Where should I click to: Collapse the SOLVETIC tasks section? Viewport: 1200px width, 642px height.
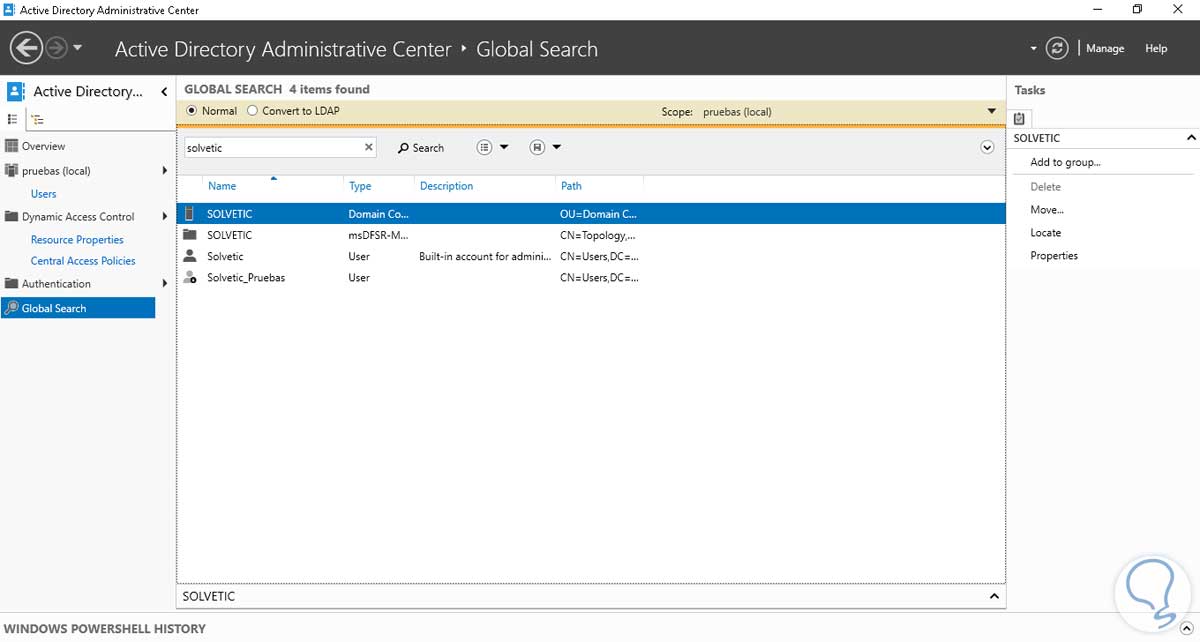pyautogui.click(x=1191, y=138)
